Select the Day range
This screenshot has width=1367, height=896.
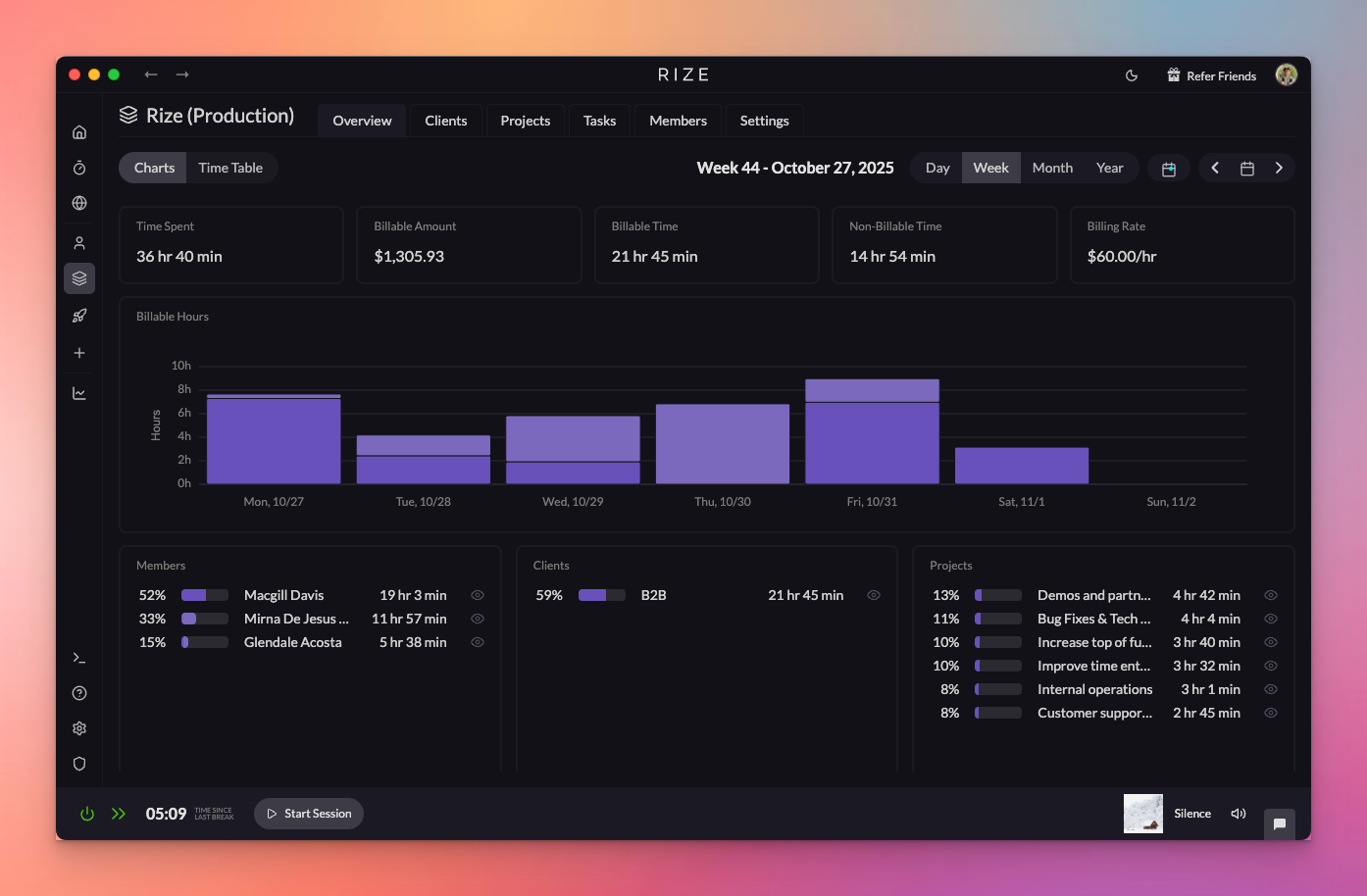point(937,168)
